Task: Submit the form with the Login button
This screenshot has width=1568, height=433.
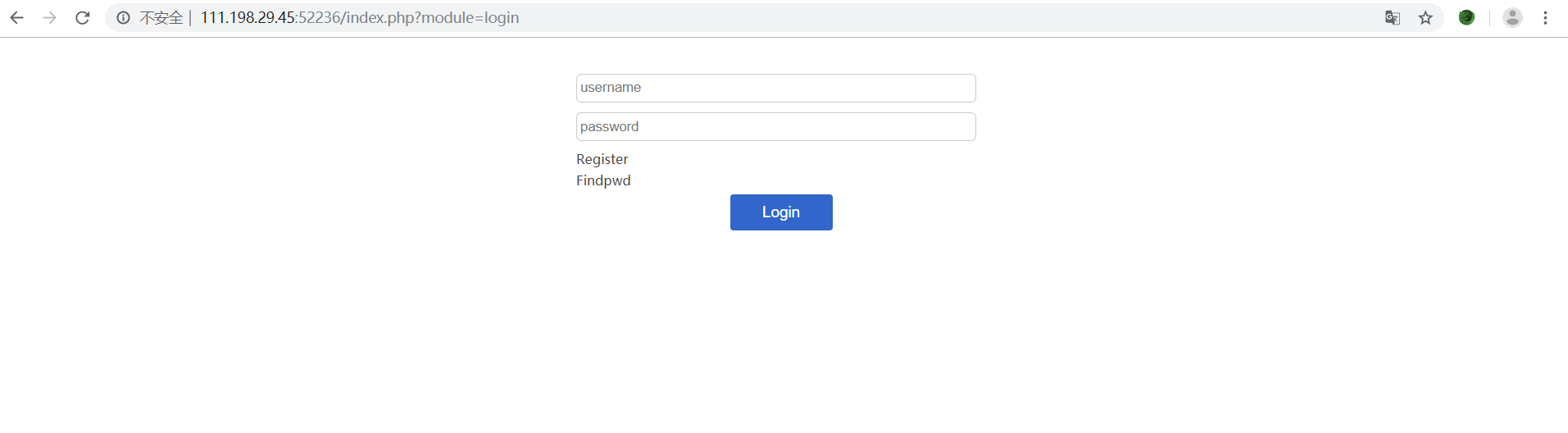Action: pos(781,212)
